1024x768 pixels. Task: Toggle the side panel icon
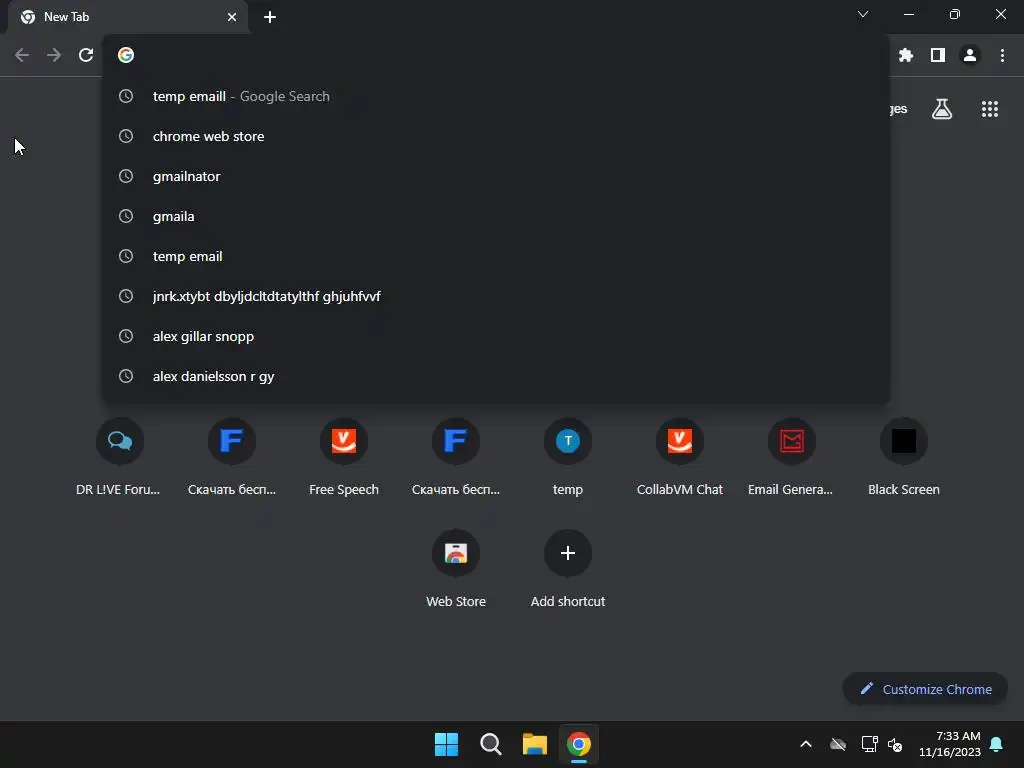938,56
